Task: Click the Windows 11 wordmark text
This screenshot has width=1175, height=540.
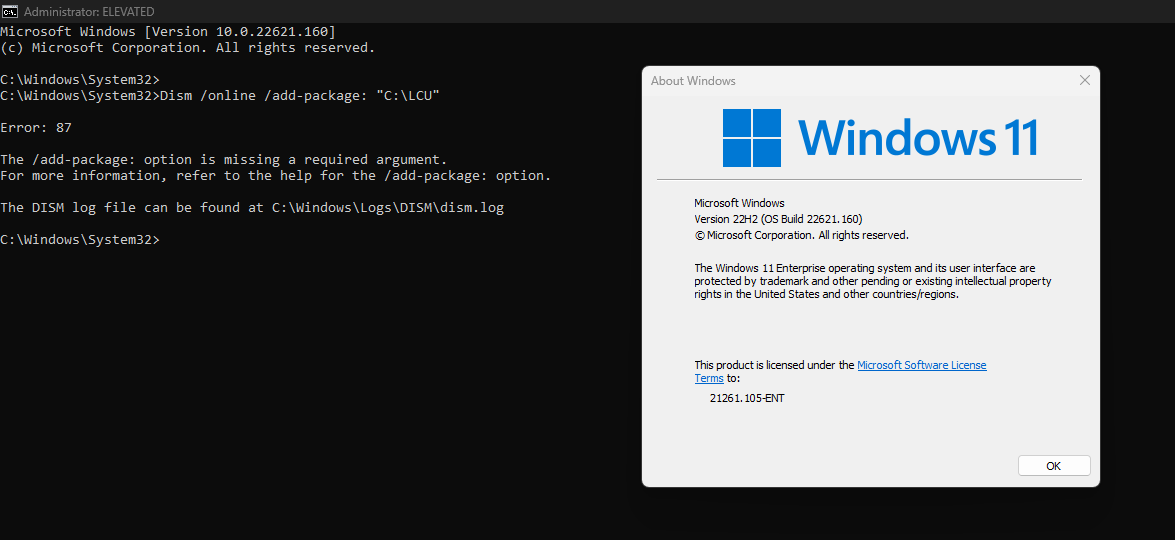Action: tap(918, 137)
